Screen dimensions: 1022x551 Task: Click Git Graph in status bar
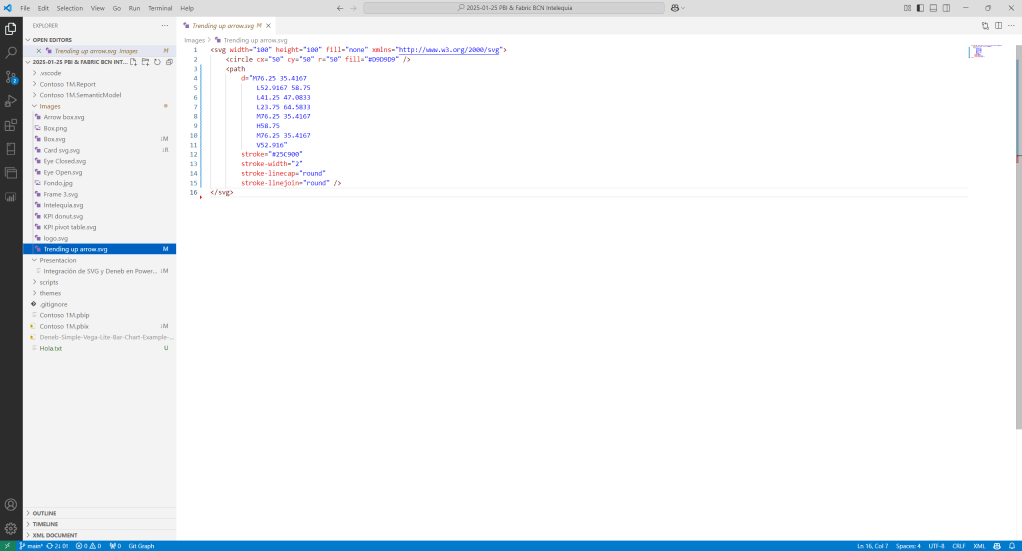pyautogui.click(x=141, y=546)
